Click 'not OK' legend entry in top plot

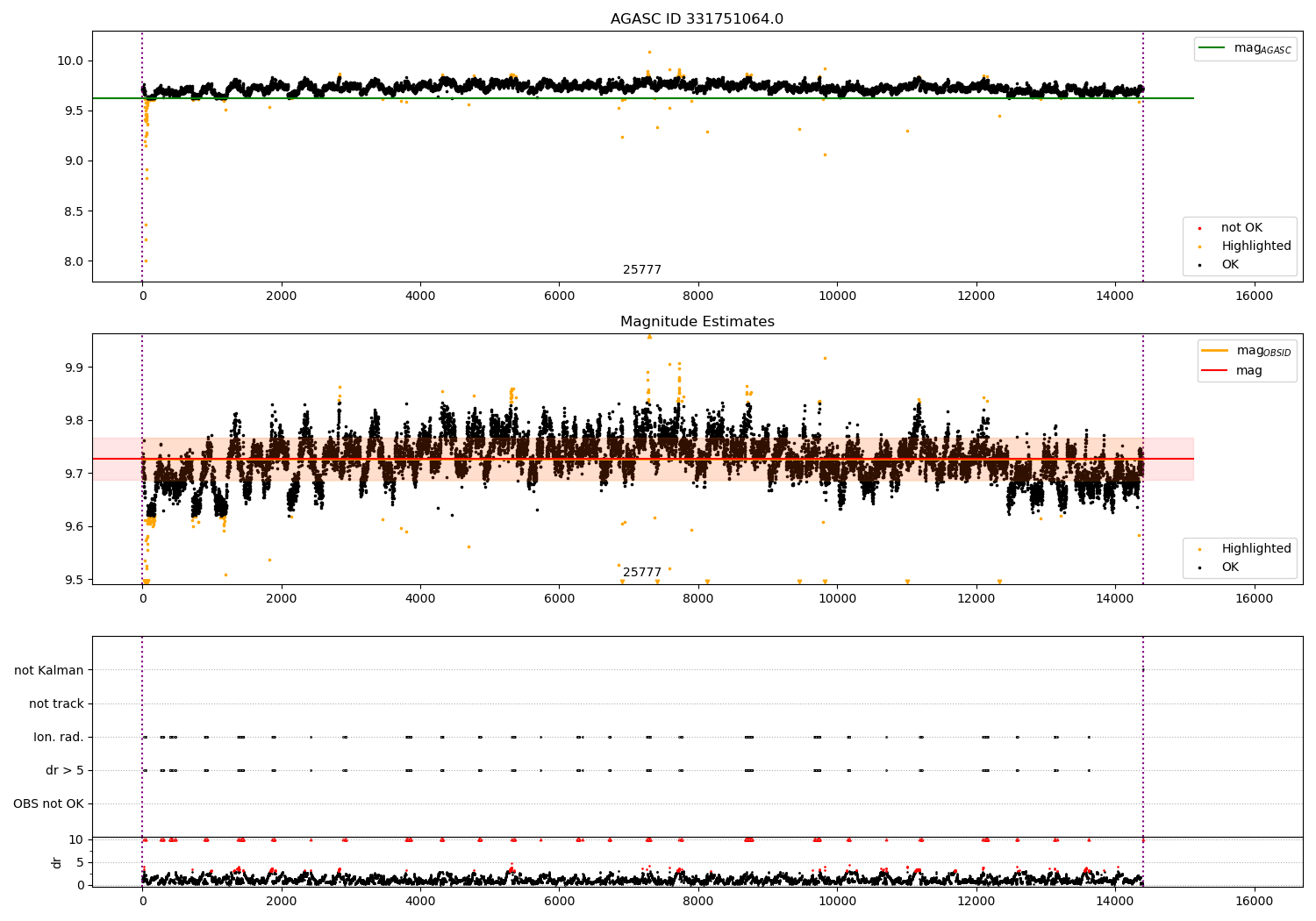(x=1230, y=228)
